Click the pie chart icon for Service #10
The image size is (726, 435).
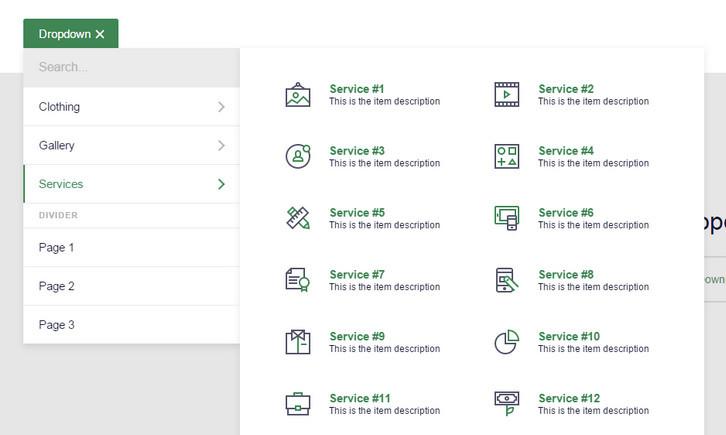coord(507,342)
